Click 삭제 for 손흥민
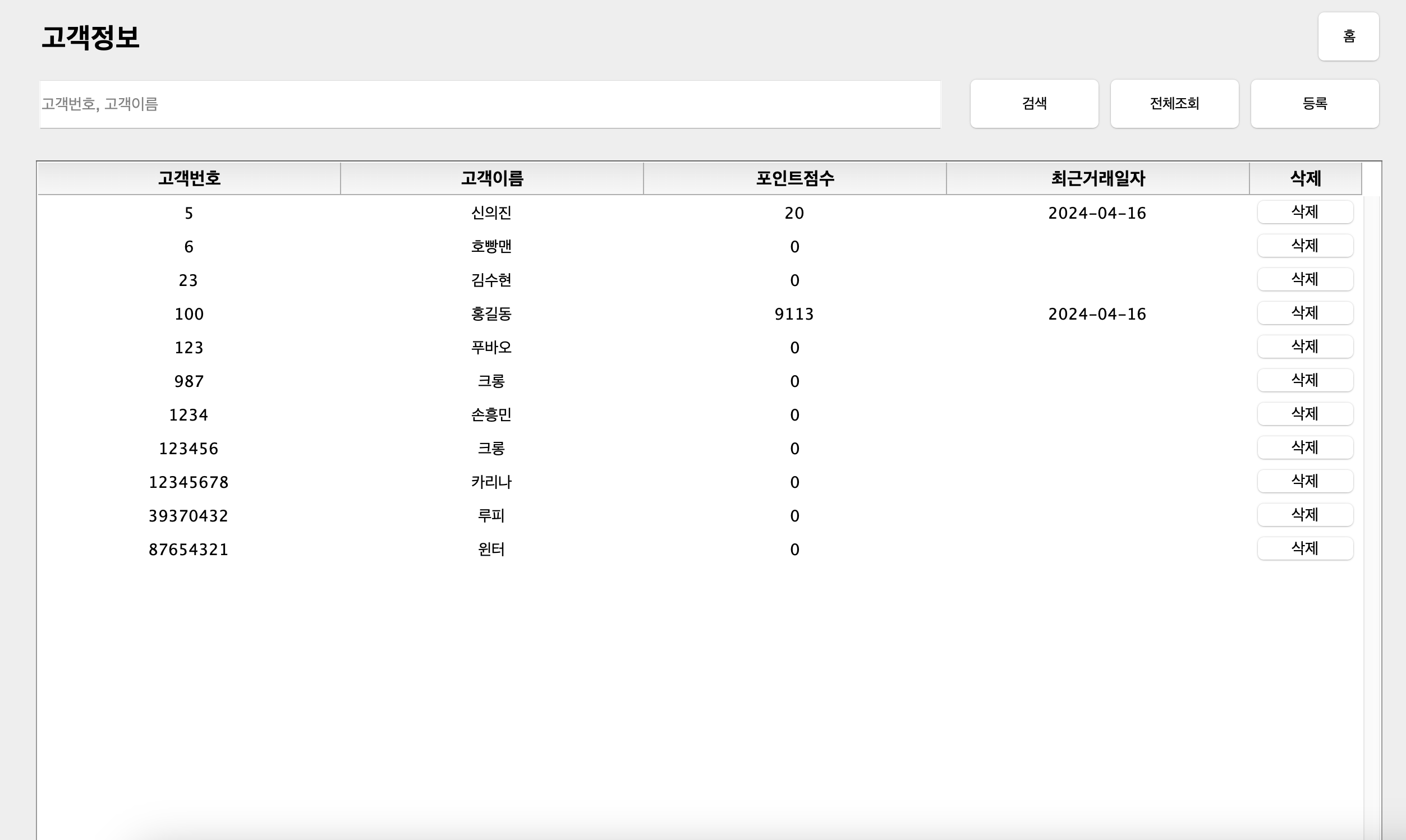Image resolution: width=1406 pixels, height=840 pixels. pyautogui.click(x=1304, y=414)
